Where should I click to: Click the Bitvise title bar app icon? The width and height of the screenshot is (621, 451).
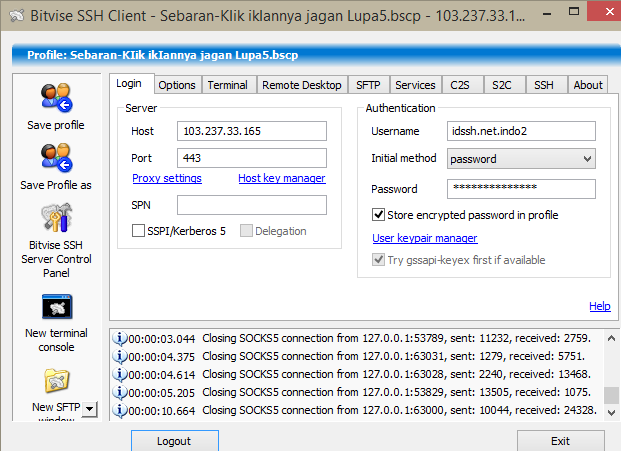click(17, 16)
